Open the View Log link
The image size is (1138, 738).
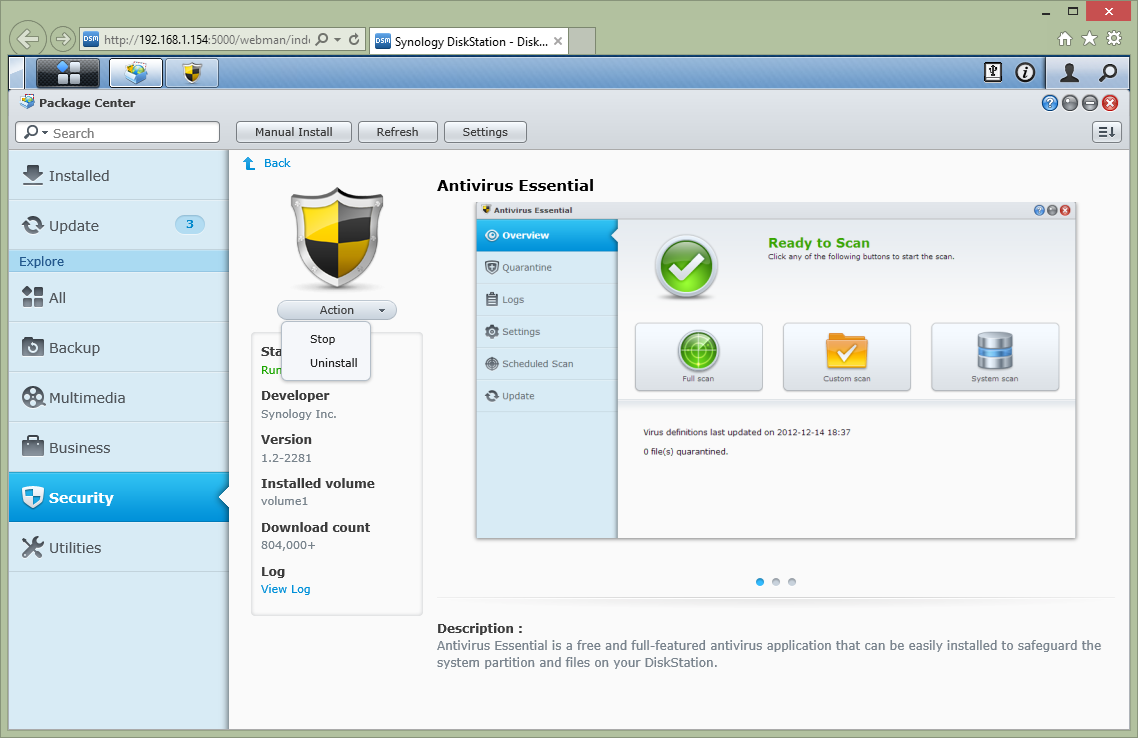click(x=285, y=589)
